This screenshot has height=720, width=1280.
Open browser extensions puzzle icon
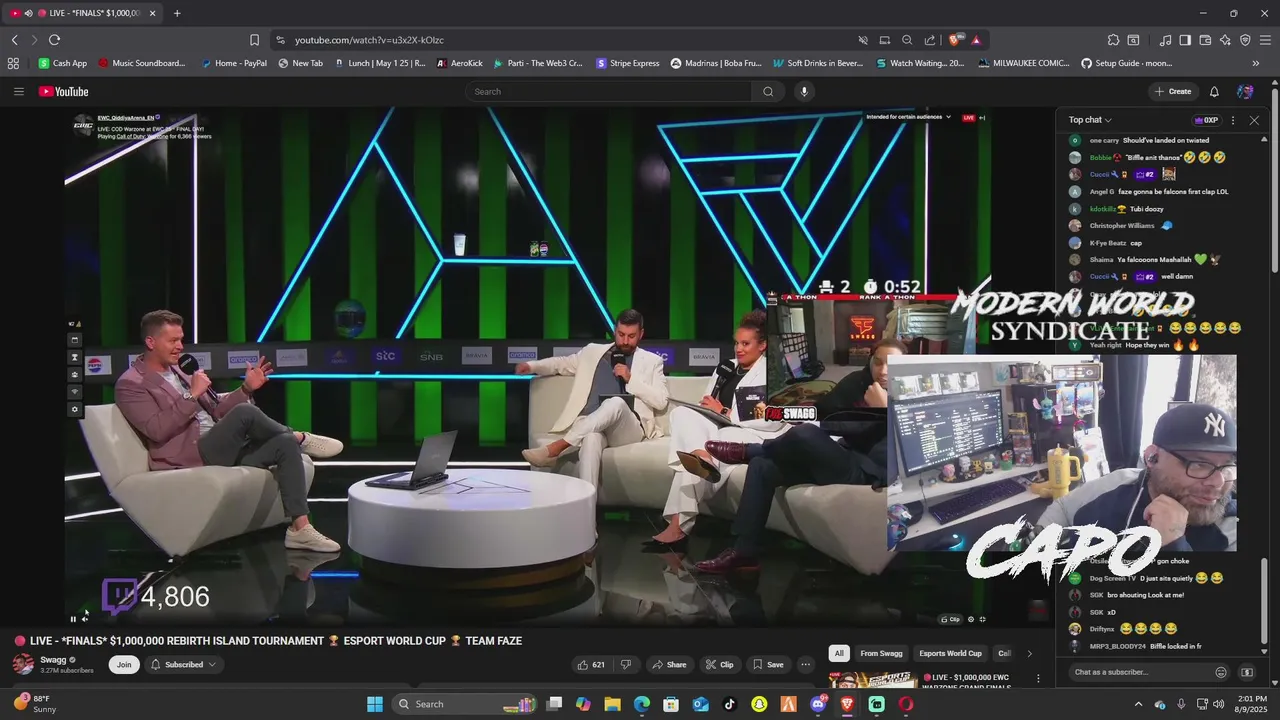(1113, 40)
